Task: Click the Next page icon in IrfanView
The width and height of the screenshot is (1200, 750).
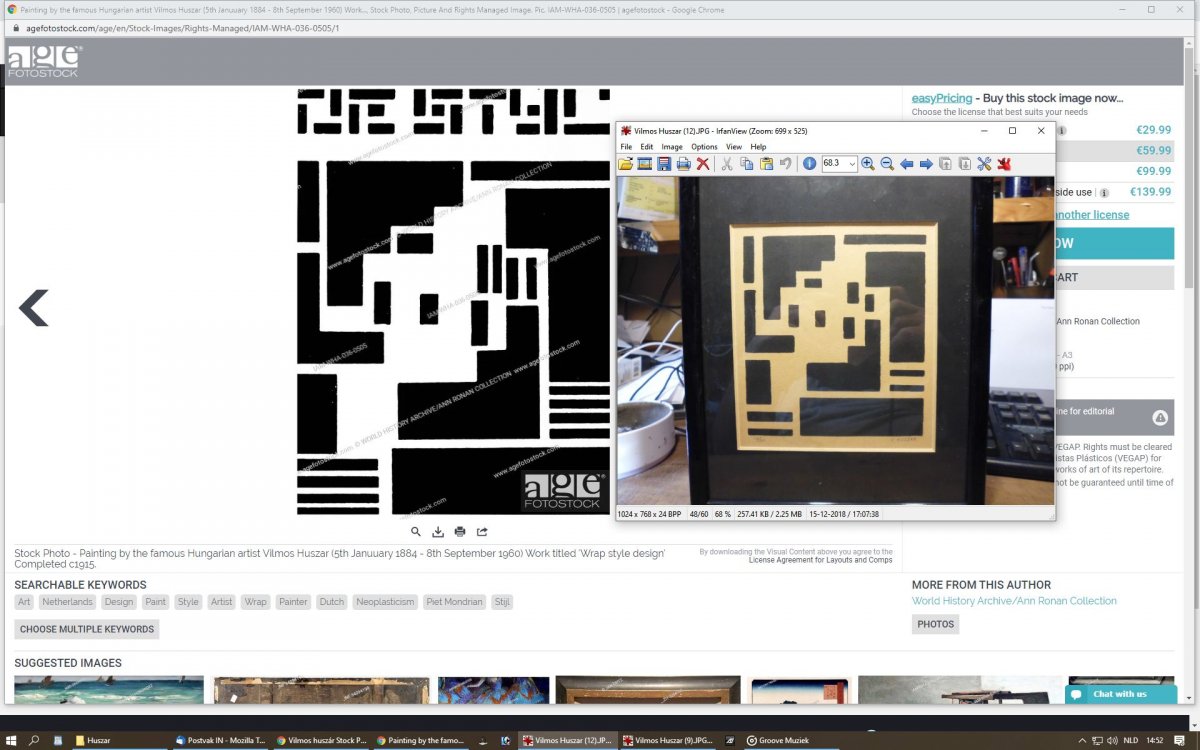Action: click(x=965, y=164)
